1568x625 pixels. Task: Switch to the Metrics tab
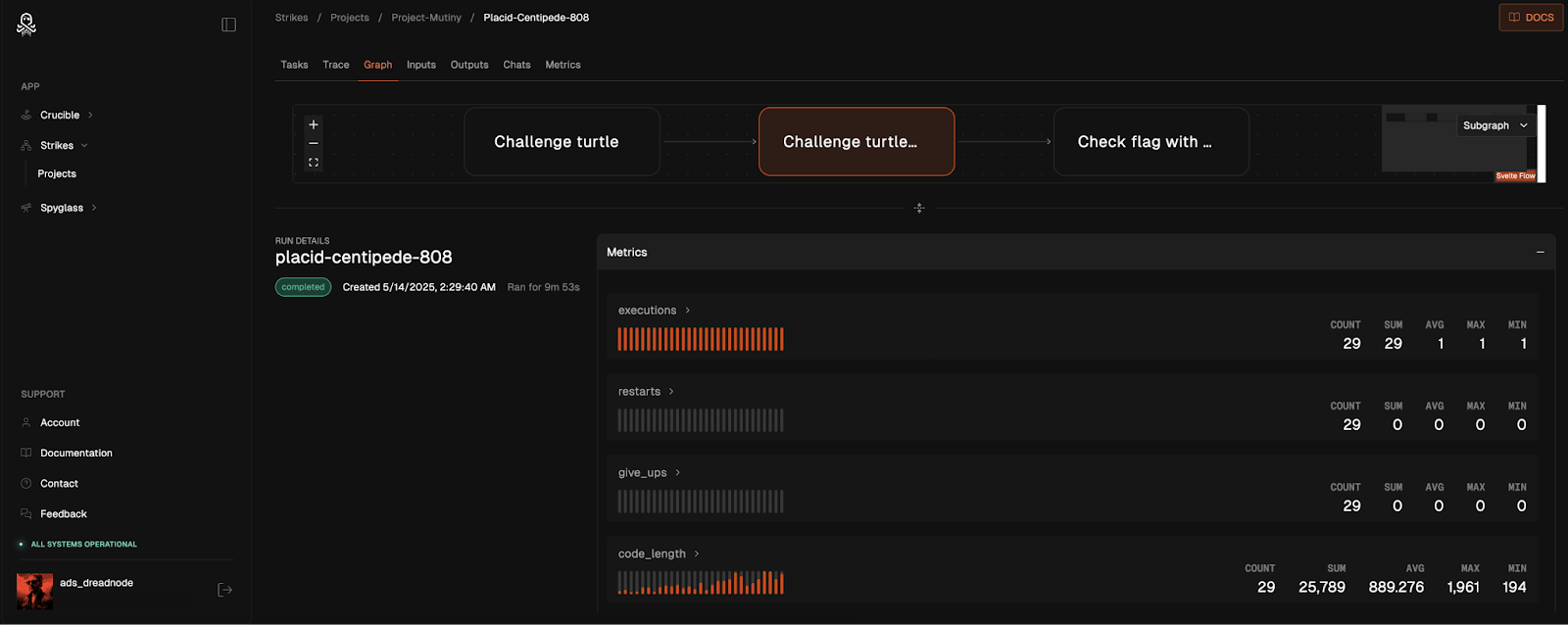point(563,65)
